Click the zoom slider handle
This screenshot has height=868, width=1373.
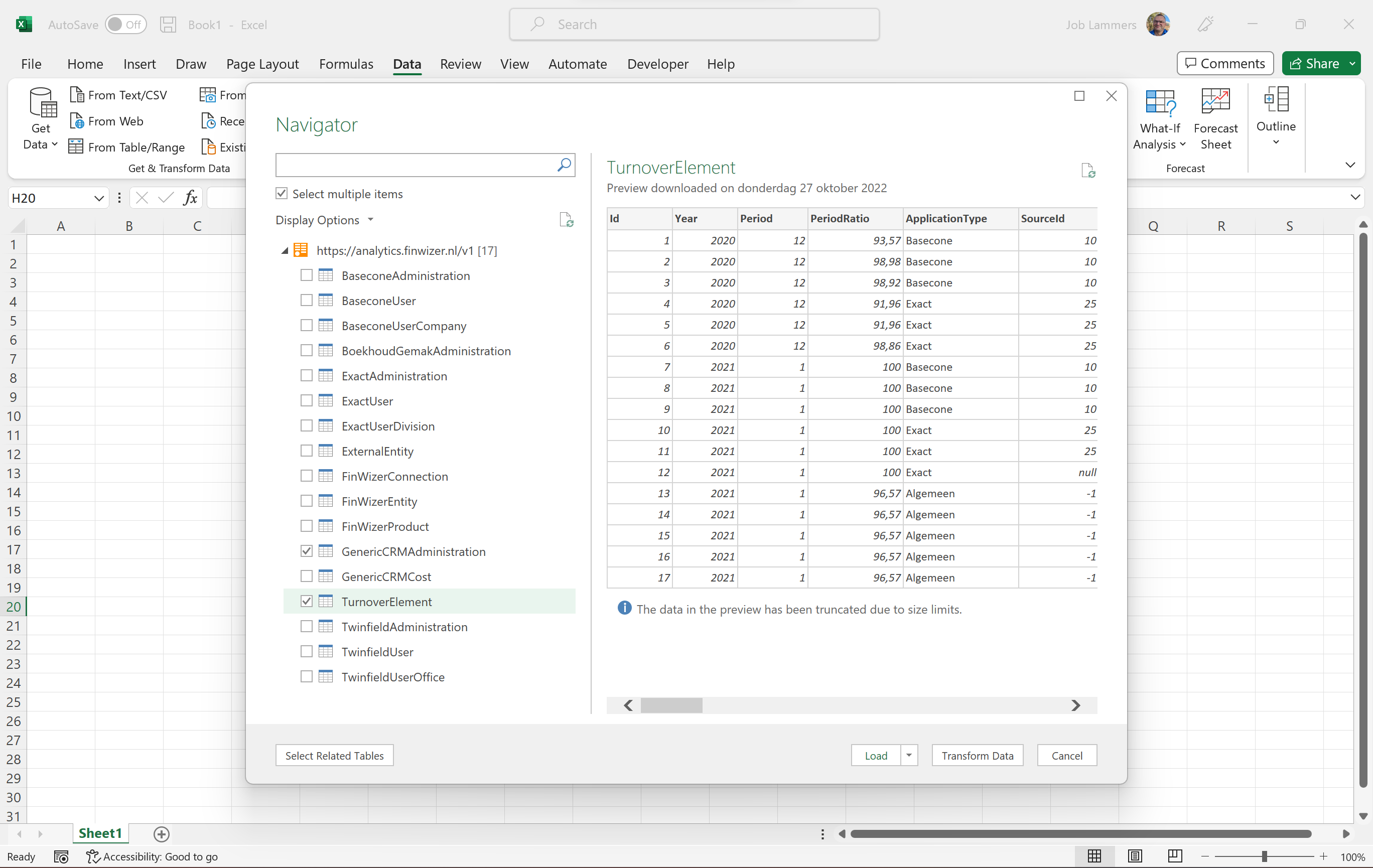[1264, 856]
